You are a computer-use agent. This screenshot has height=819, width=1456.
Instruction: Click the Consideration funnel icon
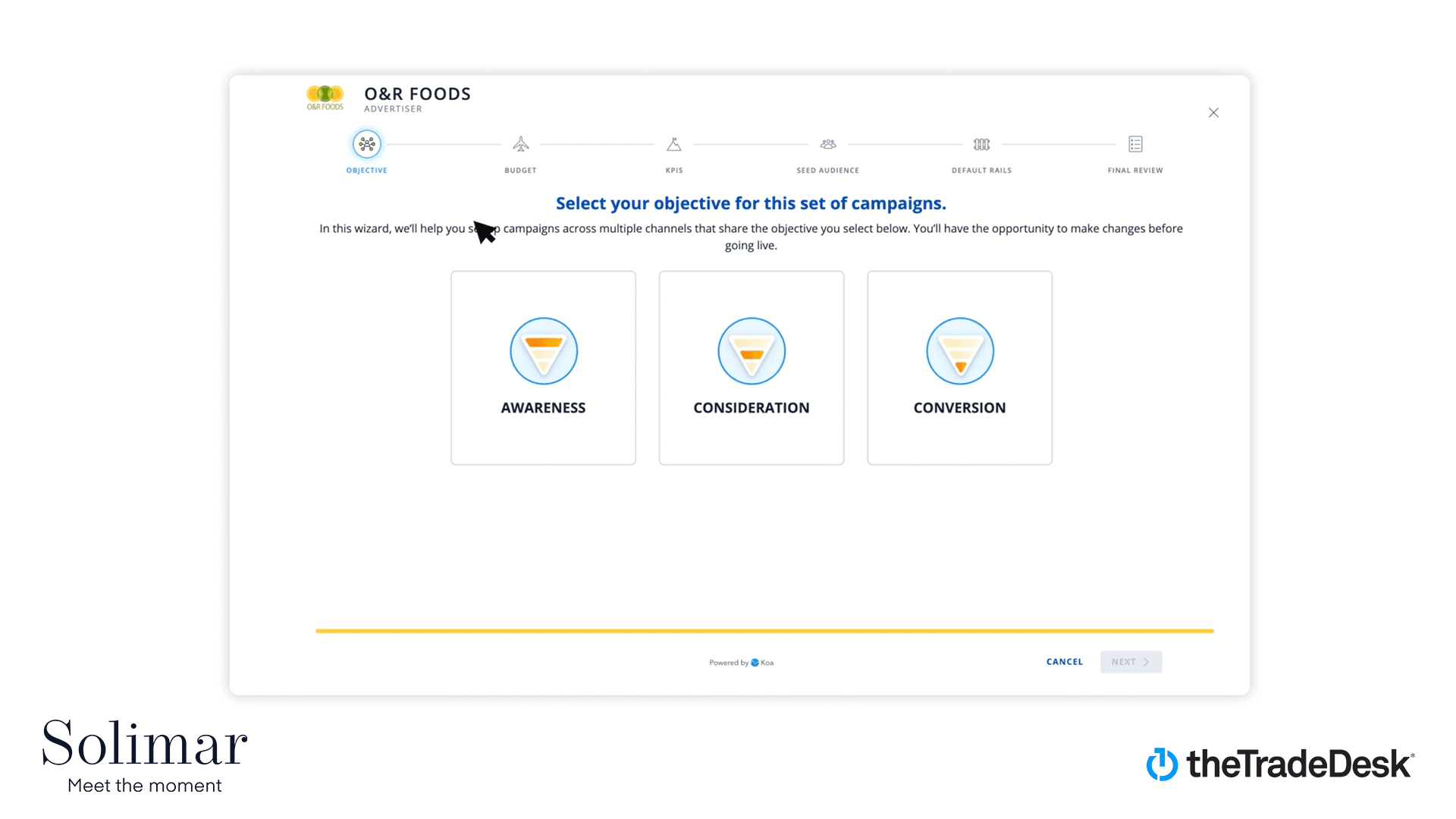click(x=752, y=351)
